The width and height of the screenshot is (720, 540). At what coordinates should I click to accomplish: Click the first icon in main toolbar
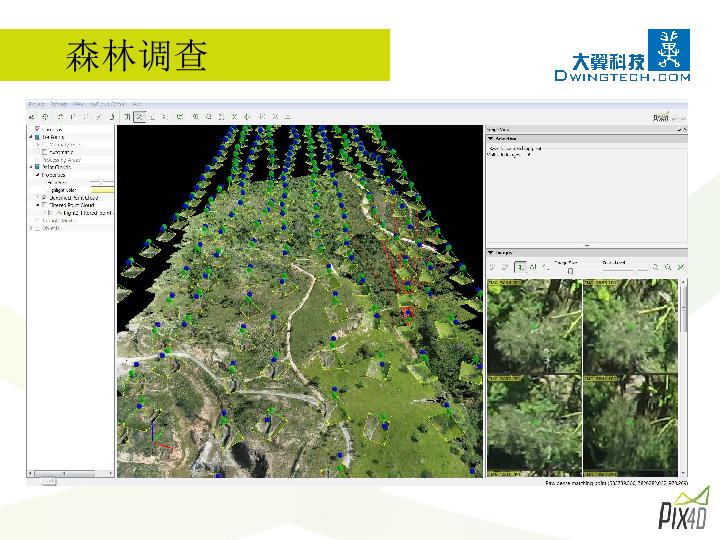click(x=32, y=116)
